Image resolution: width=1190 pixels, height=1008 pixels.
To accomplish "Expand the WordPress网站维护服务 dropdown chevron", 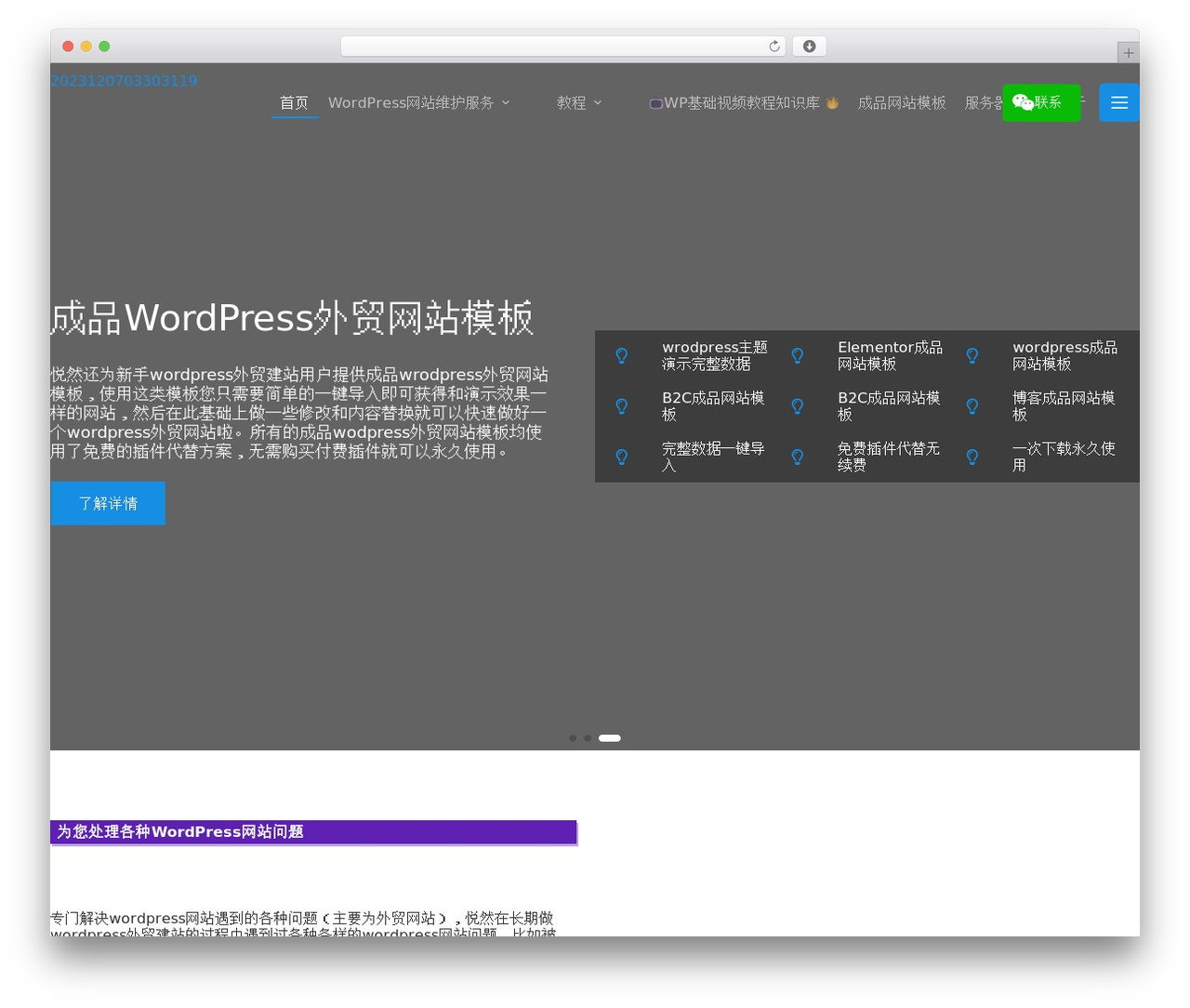I will tap(506, 102).
